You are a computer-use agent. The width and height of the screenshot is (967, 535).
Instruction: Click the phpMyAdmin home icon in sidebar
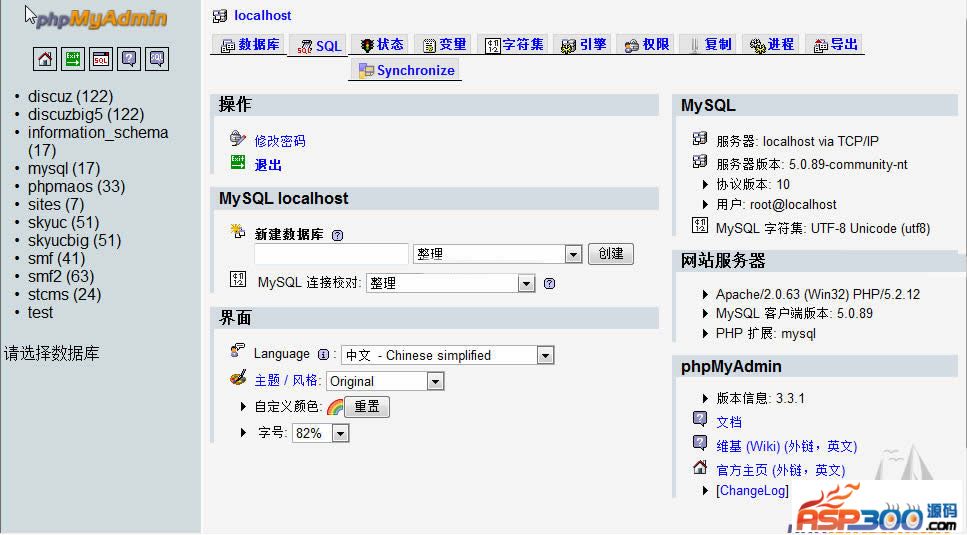point(45,59)
